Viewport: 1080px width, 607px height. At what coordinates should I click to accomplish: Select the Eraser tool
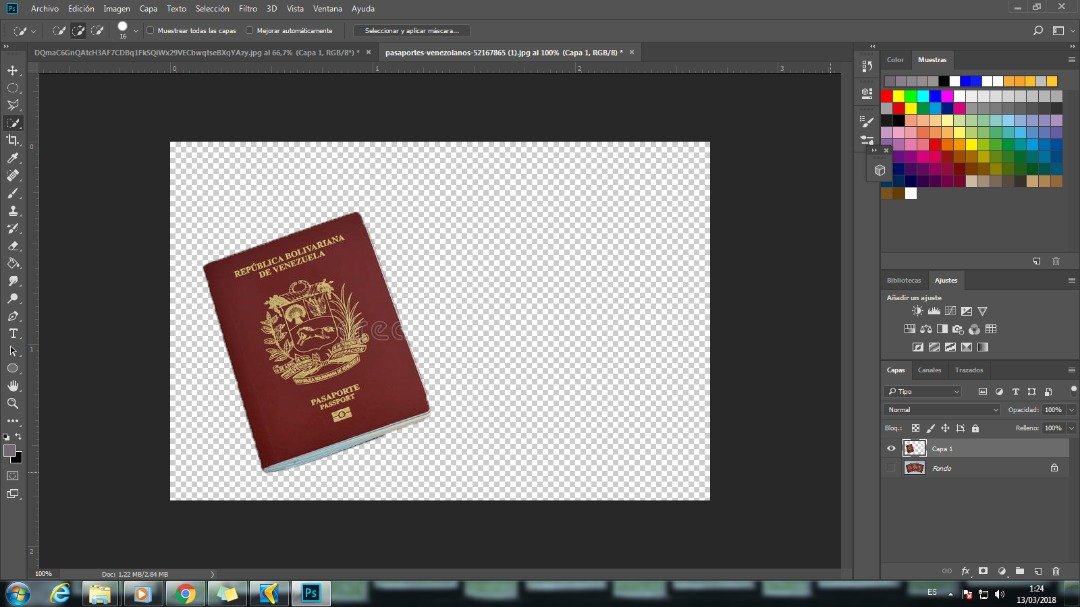coord(13,246)
